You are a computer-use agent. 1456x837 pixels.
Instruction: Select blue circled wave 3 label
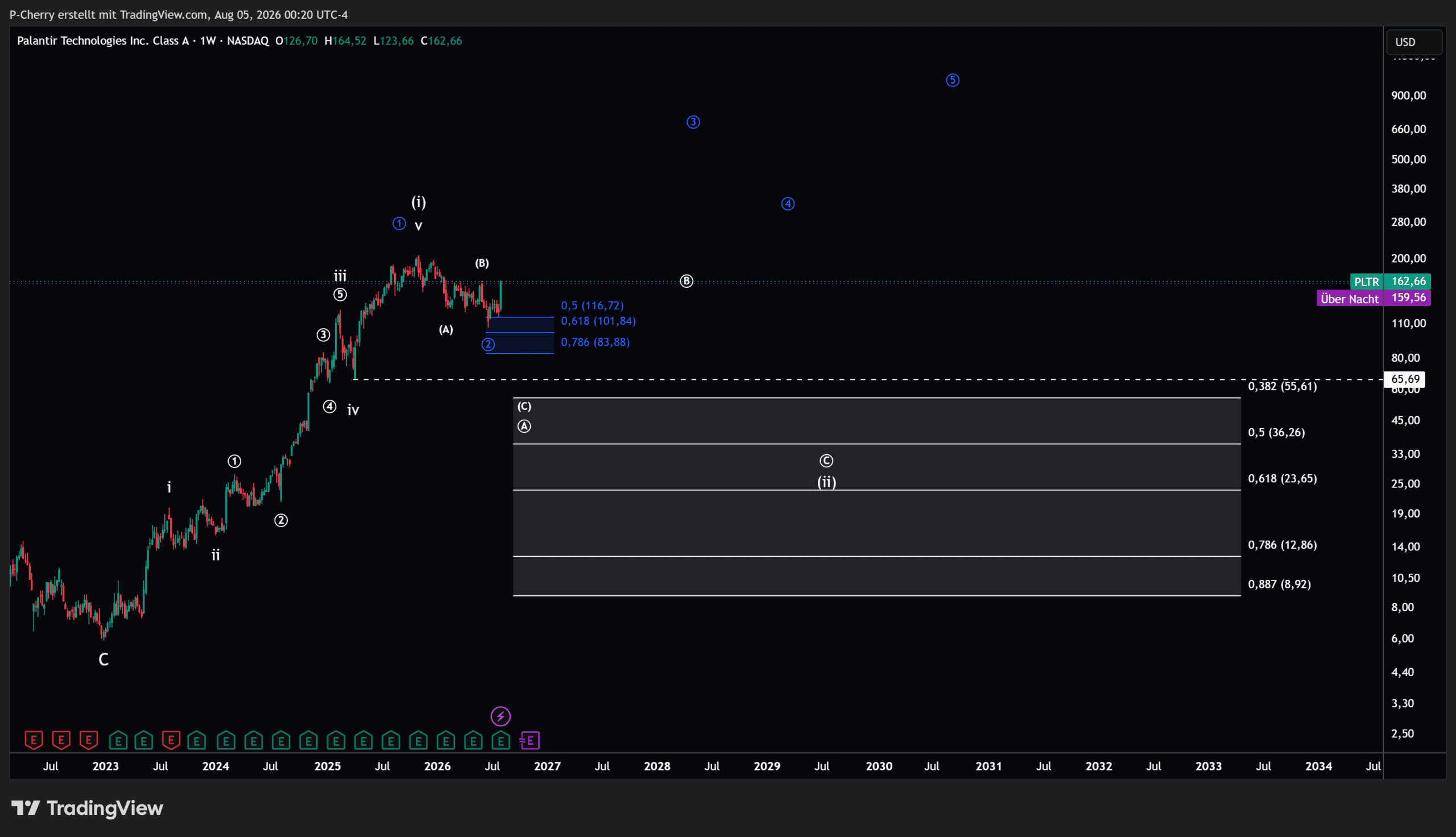point(693,122)
